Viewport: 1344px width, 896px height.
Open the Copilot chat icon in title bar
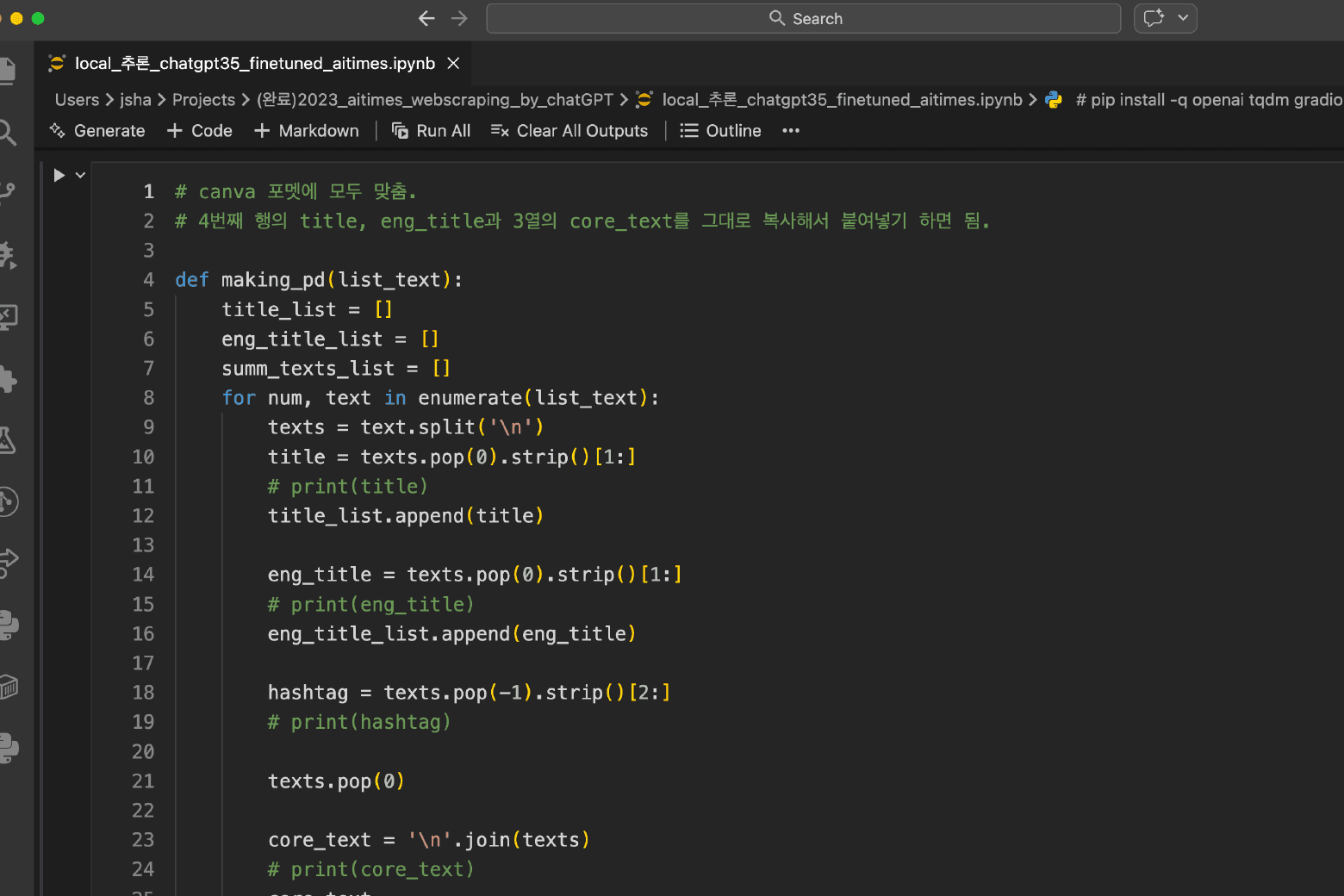[x=1154, y=18]
